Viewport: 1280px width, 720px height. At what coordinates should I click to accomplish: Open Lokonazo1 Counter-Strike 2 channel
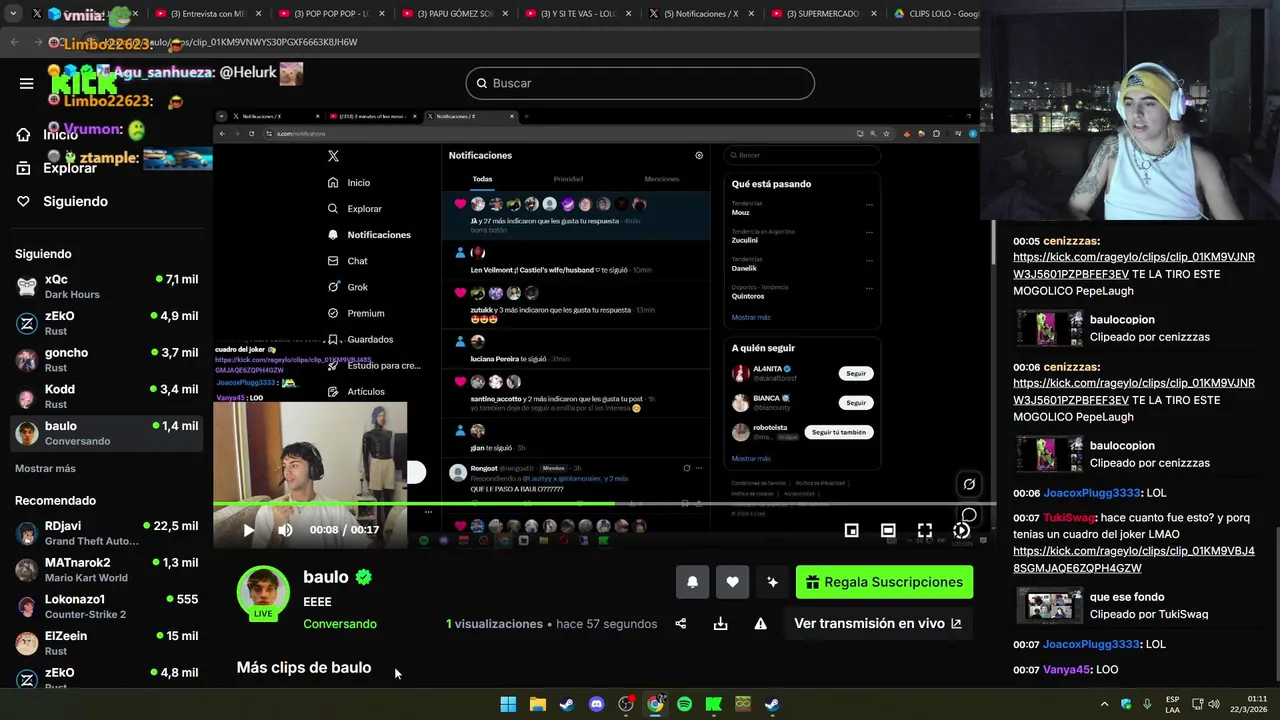(x=106, y=606)
